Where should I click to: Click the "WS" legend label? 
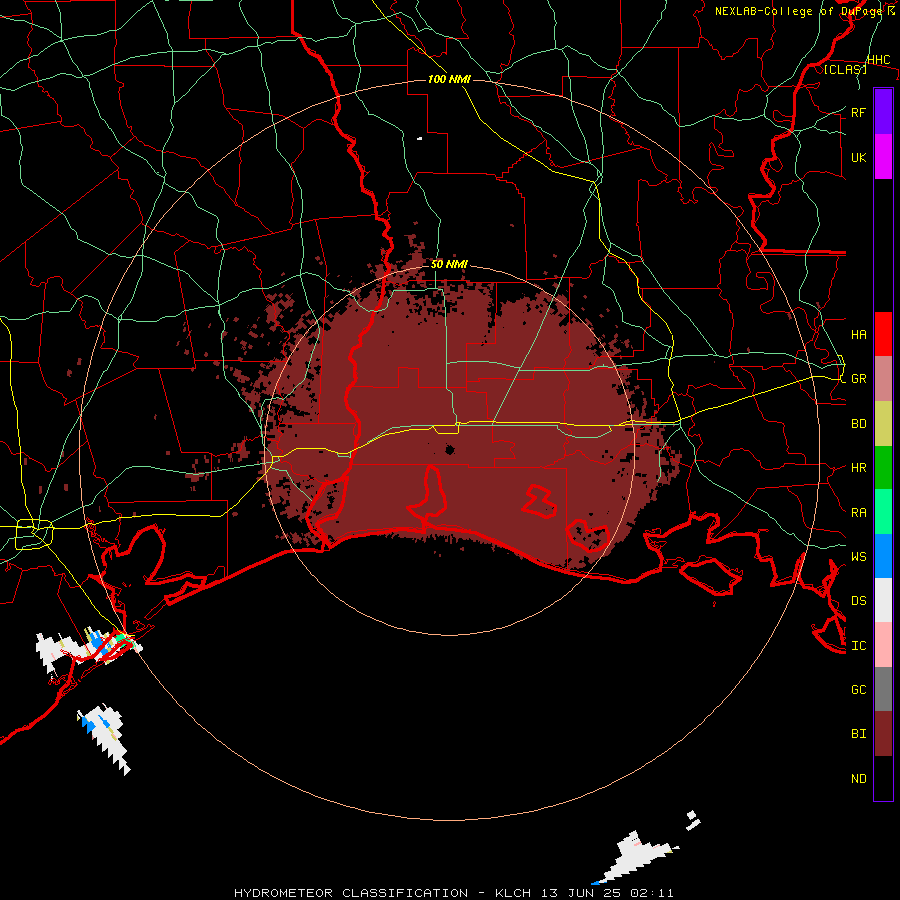858,556
